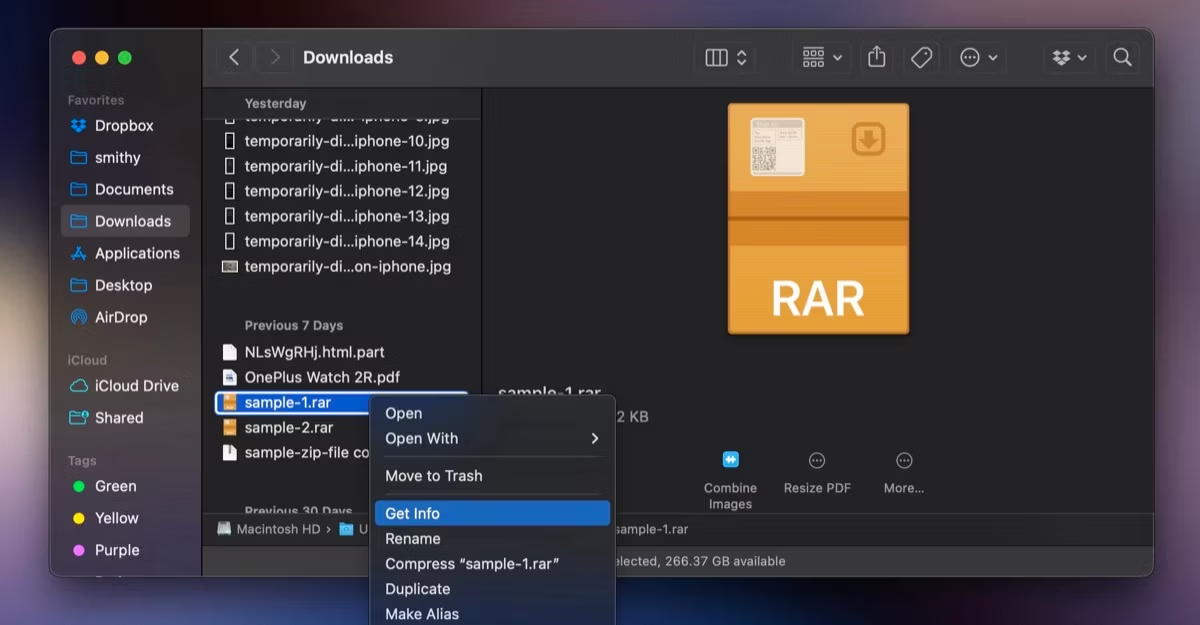The width and height of the screenshot is (1200, 625).
Task: Select Move to Trash menu entry
Action: pyautogui.click(x=433, y=476)
